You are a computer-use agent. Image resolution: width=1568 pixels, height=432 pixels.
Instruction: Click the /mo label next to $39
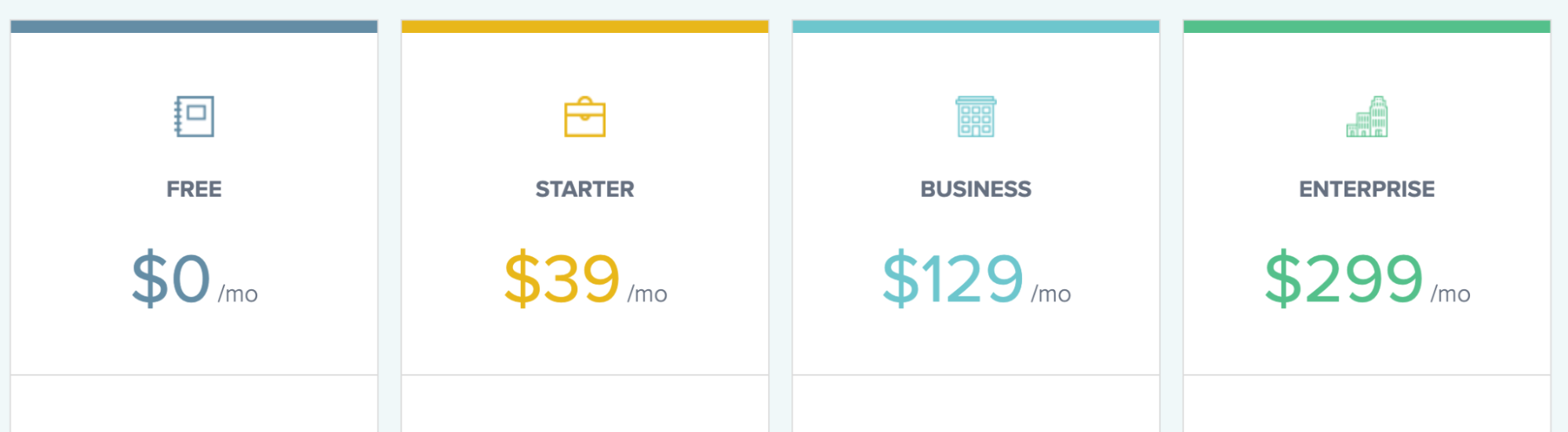[x=647, y=294]
